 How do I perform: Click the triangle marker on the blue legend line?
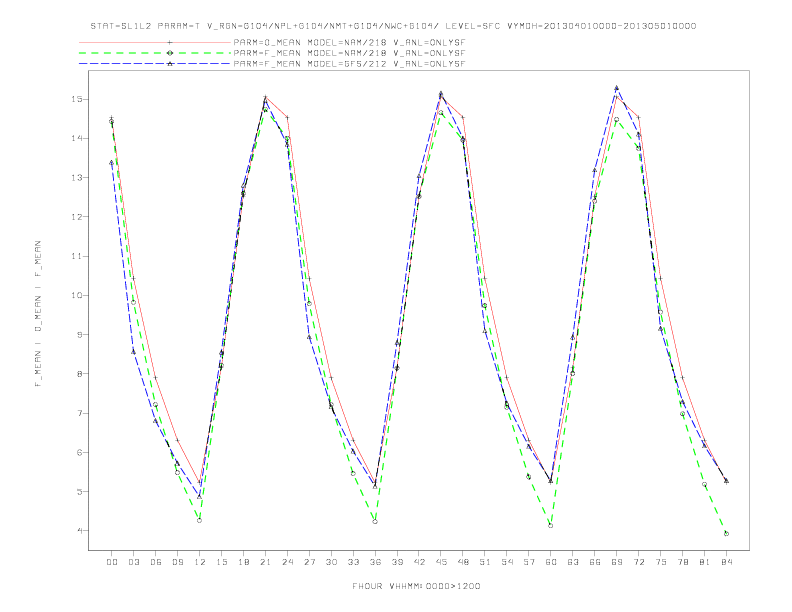pos(170,64)
